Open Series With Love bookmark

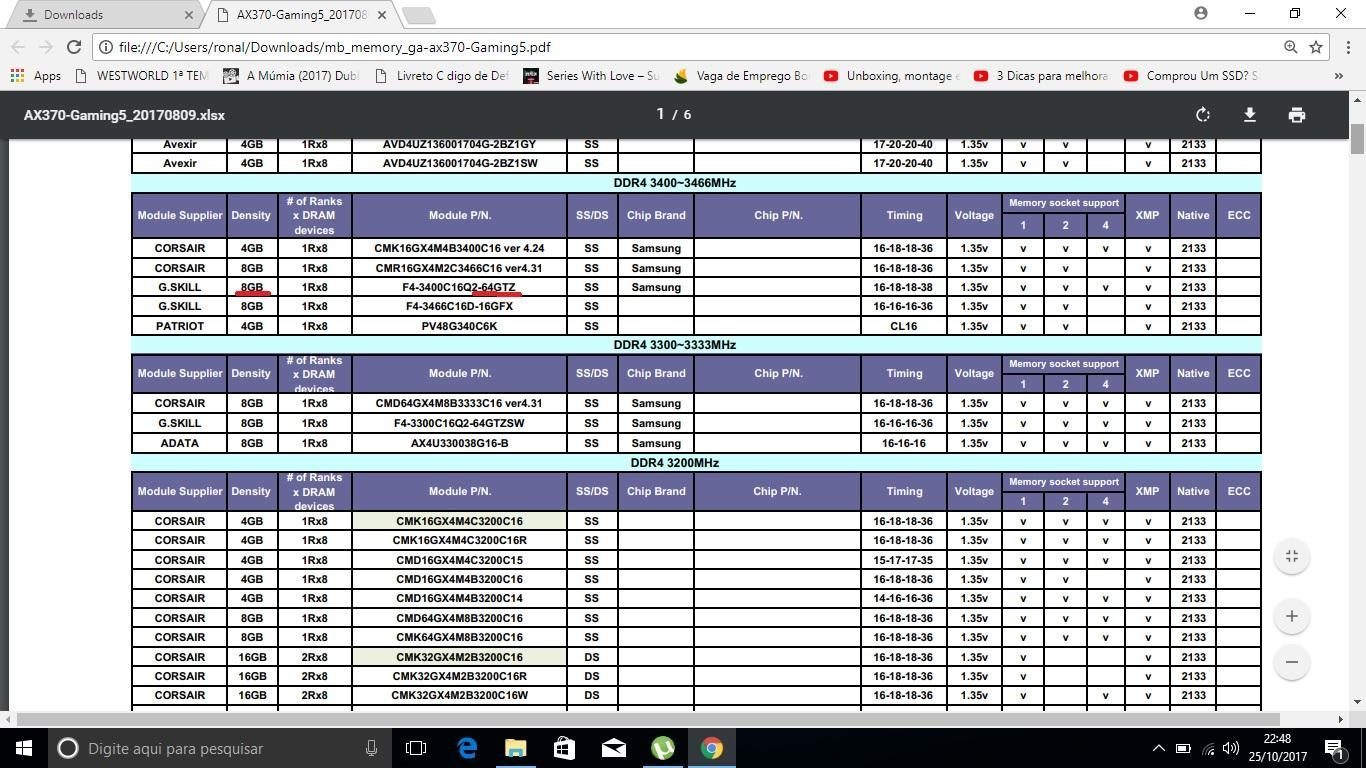pos(591,75)
